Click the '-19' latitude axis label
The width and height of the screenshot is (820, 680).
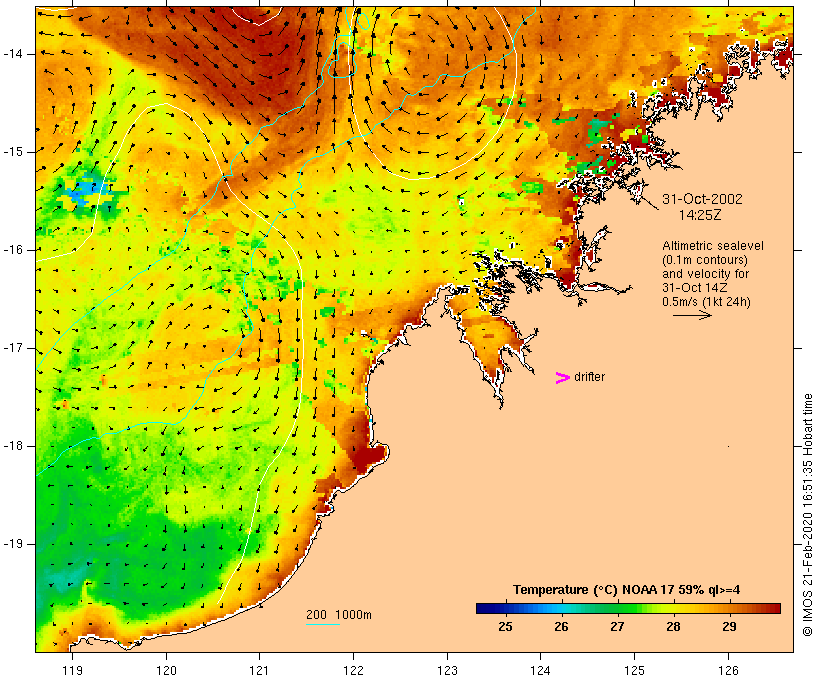[13, 544]
